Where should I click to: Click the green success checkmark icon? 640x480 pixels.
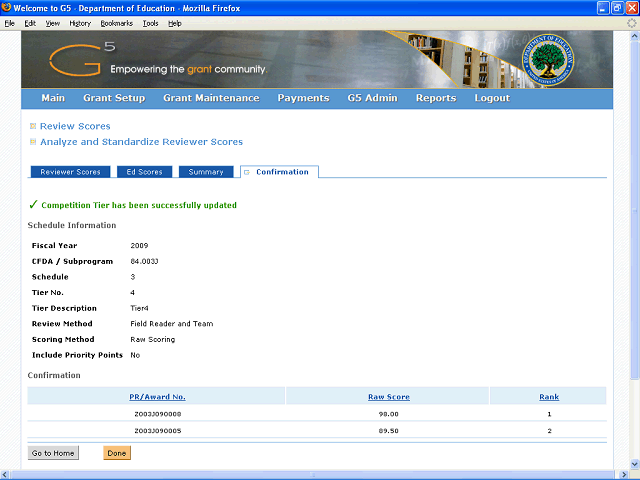tap(33, 204)
